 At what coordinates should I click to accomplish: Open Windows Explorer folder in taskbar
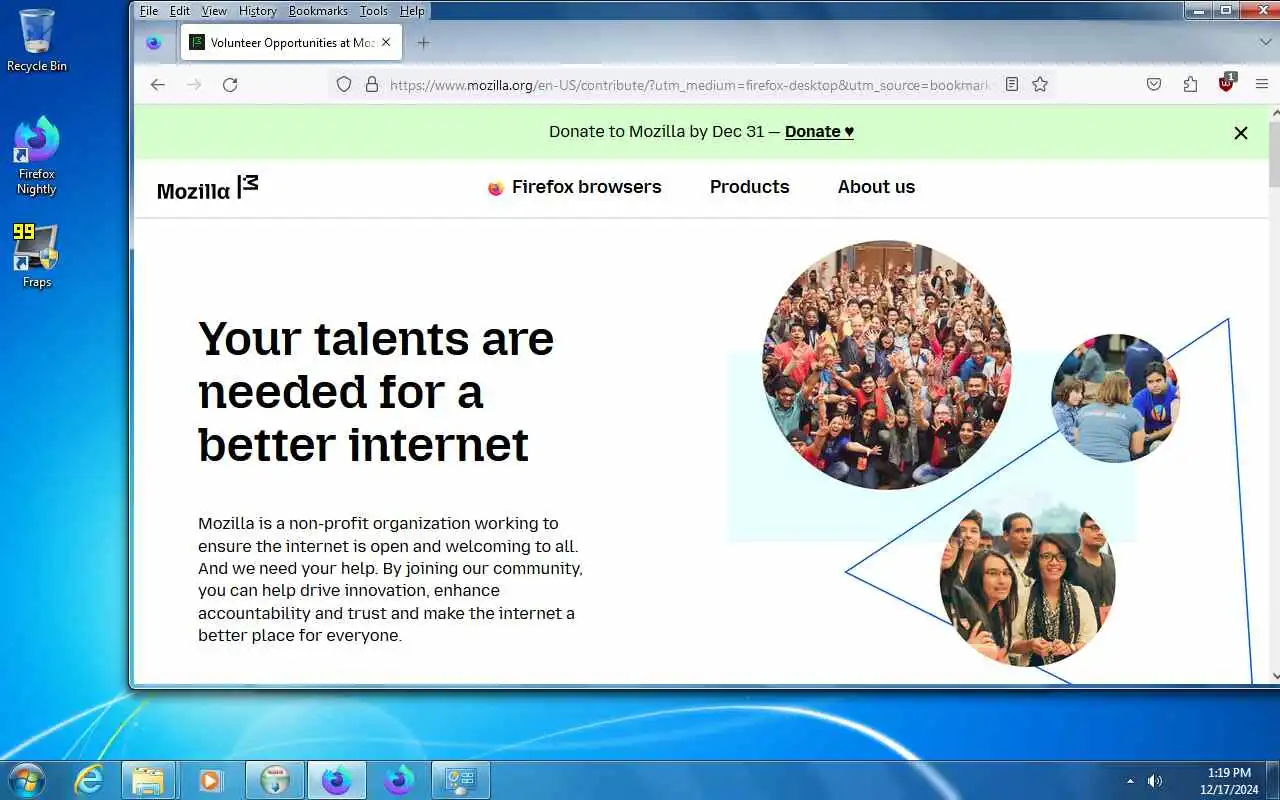pyautogui.click(x=148, y=780)
